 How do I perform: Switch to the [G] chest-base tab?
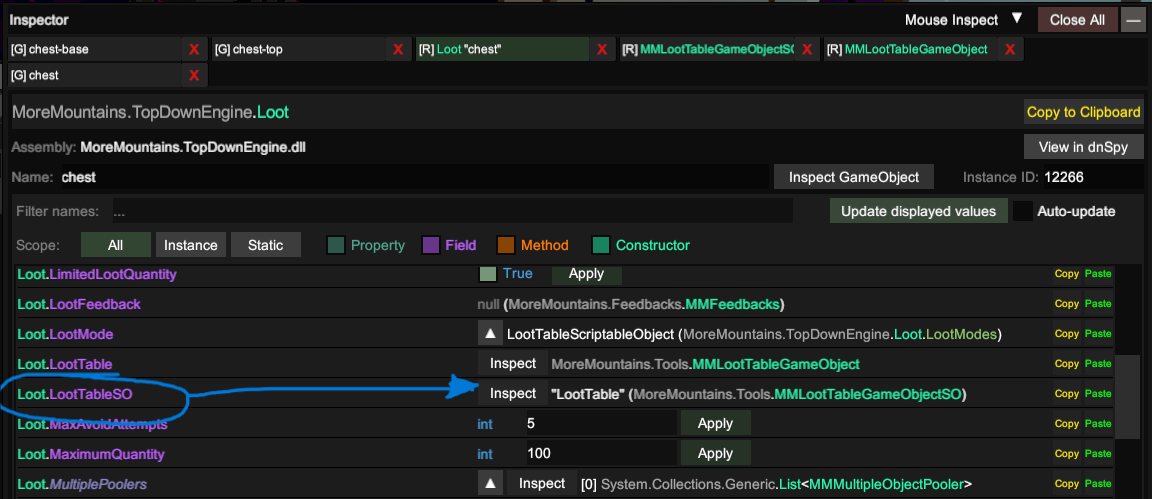(96, 50)
